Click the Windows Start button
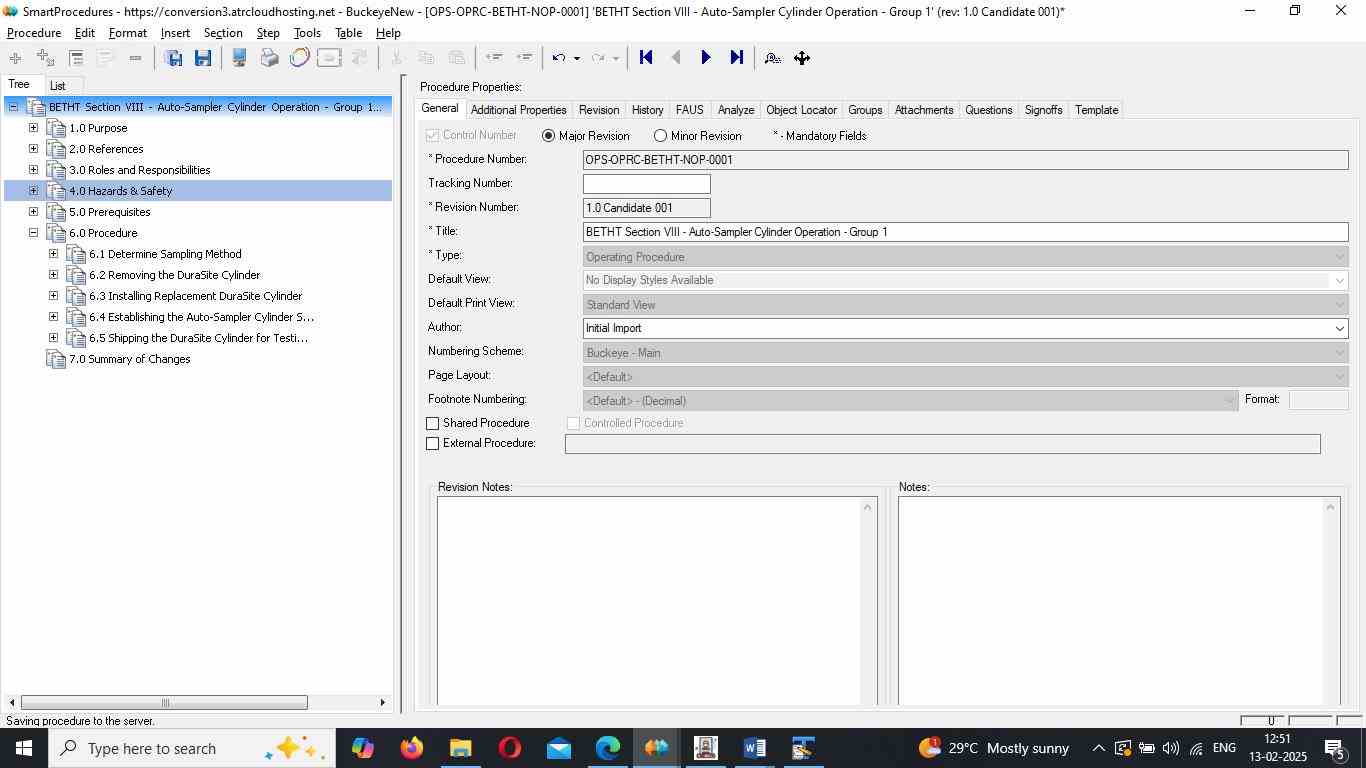This screenshot has height=768, width=1366. point(23,748)
